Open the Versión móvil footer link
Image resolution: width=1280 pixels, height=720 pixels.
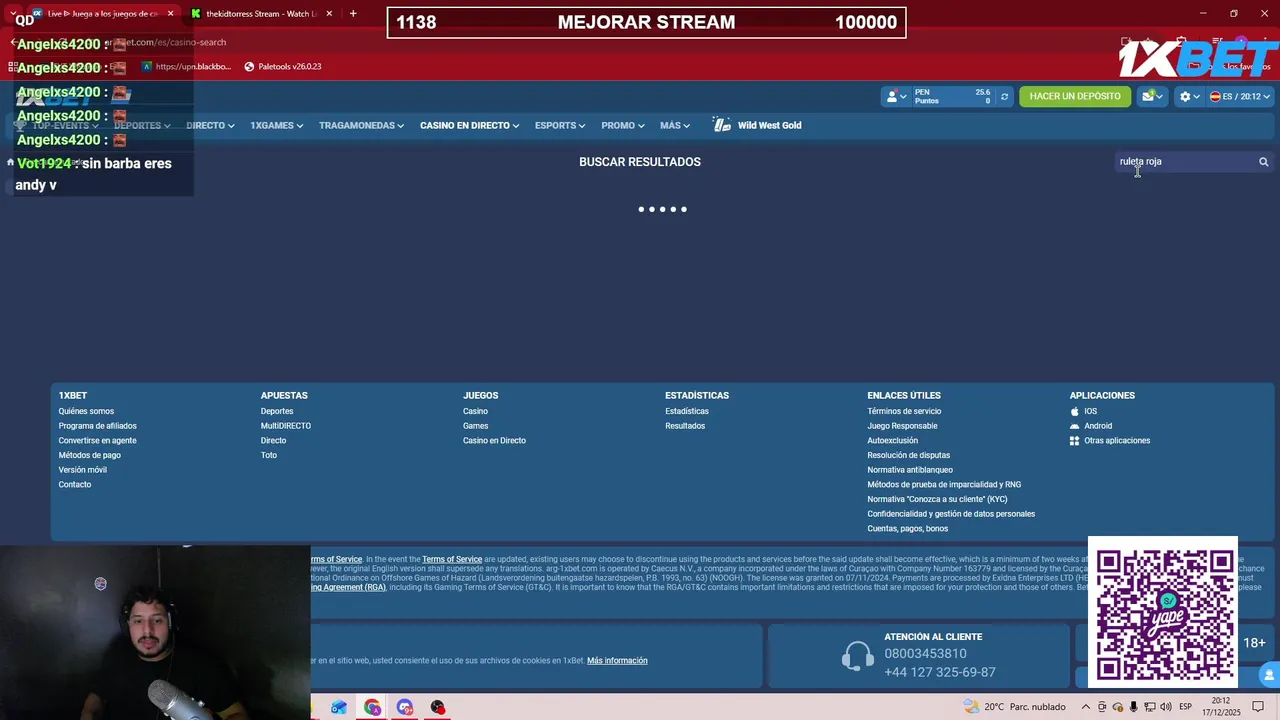(82, 470)
